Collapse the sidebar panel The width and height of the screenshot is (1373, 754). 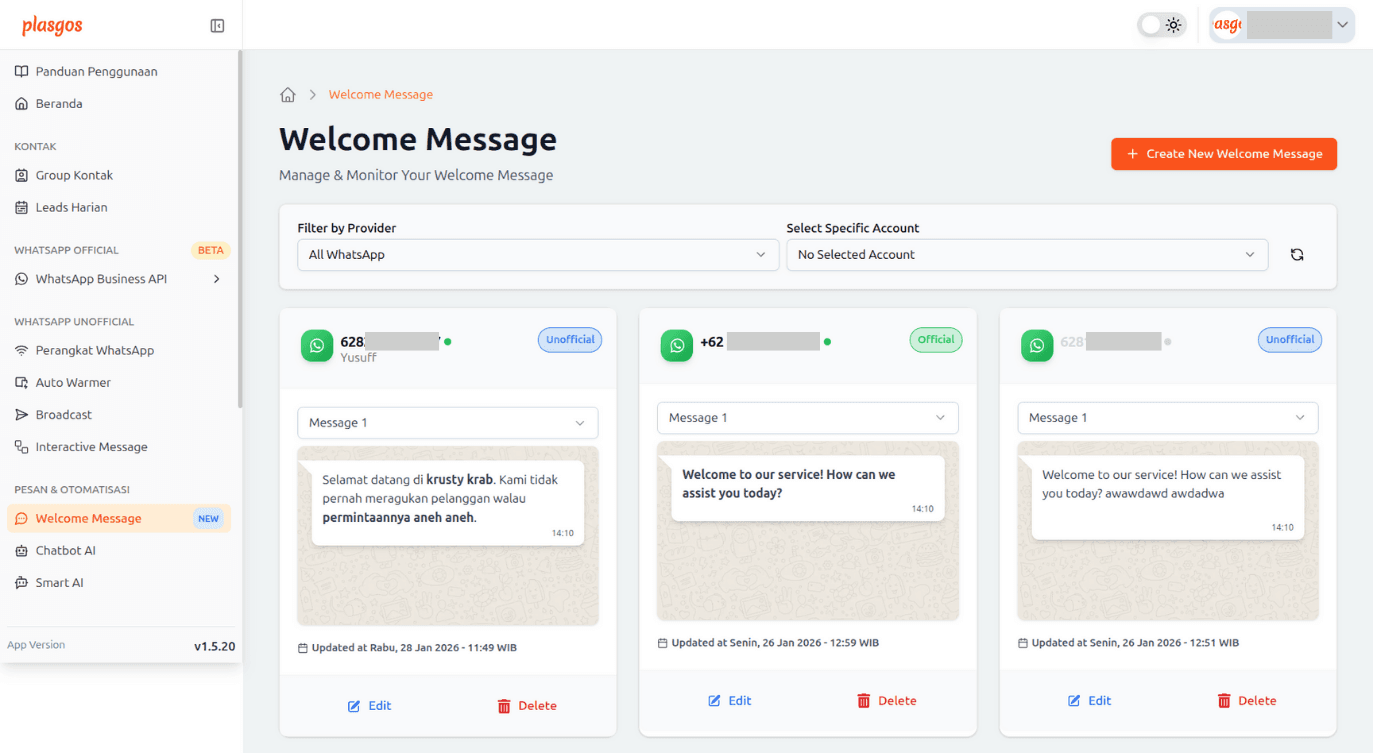point(217,25)
